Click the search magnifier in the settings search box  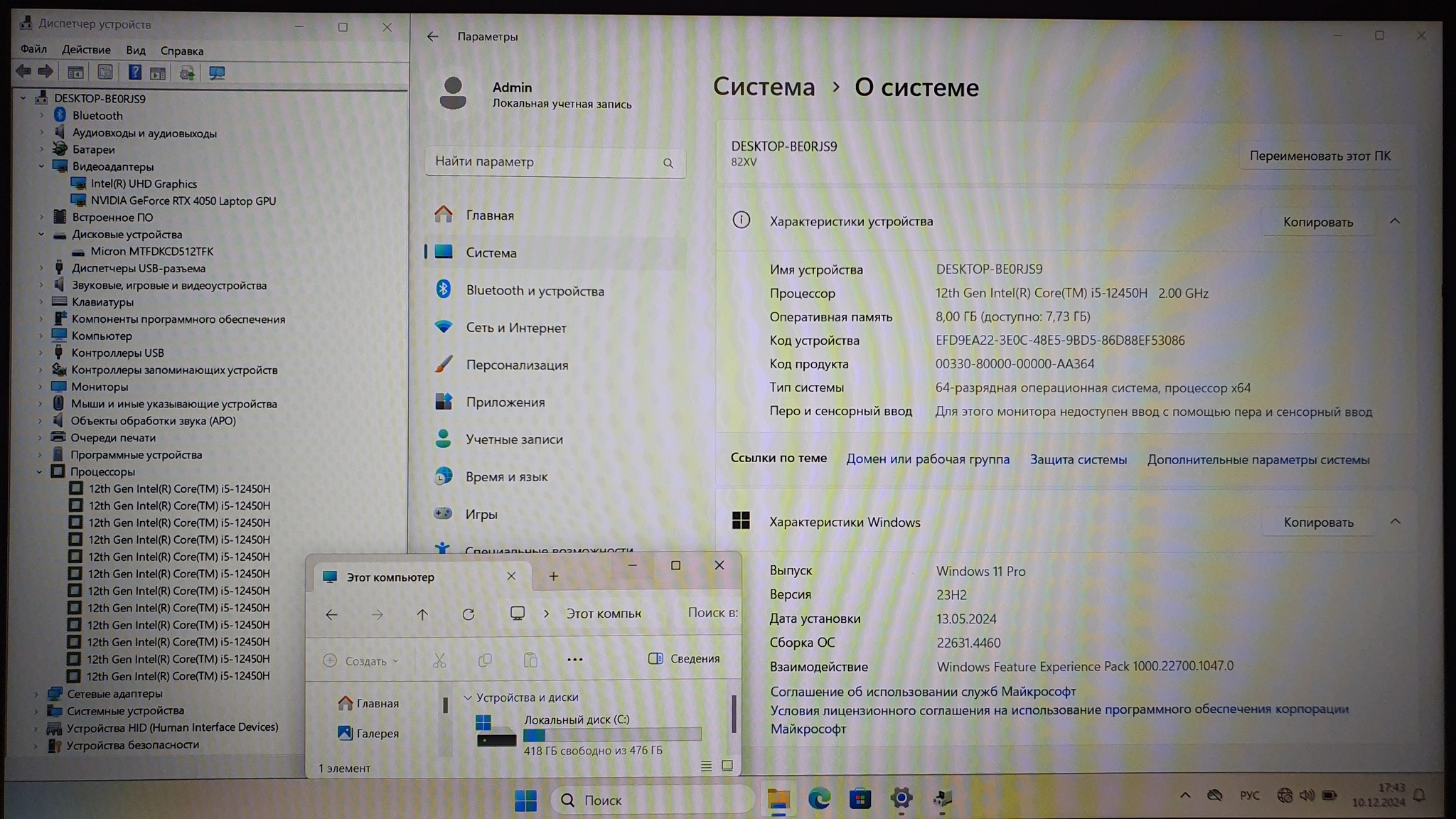668,163
